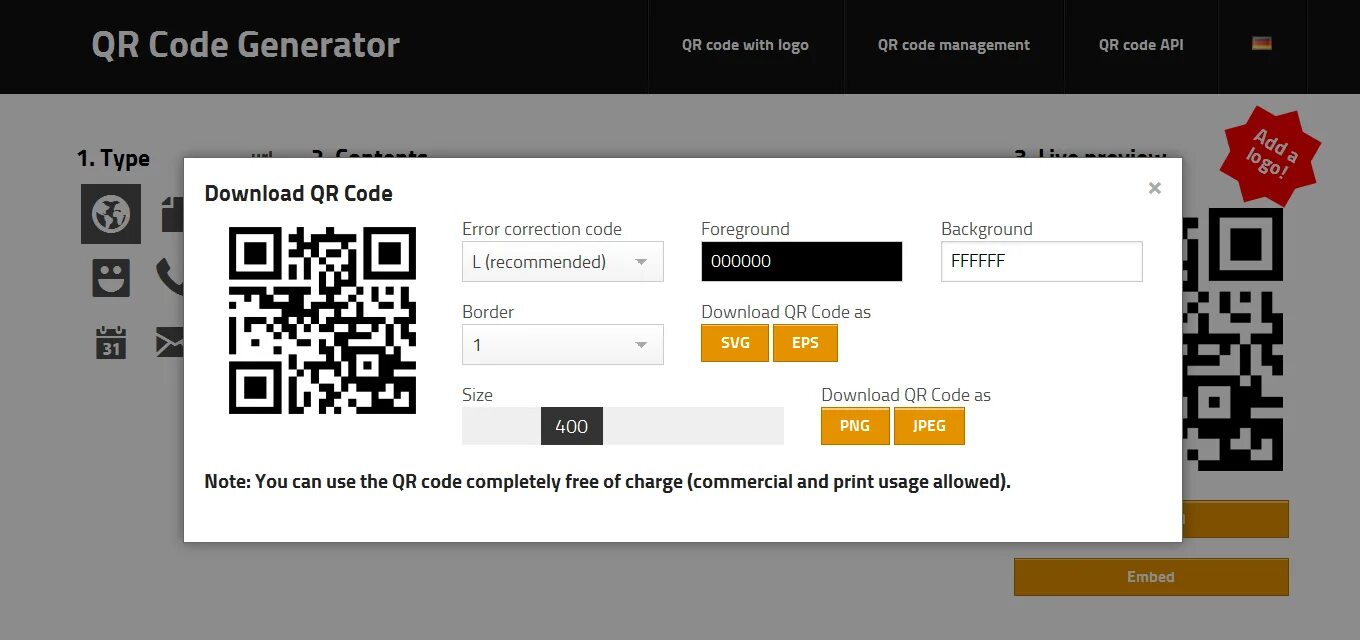Download the QR code as SVG

tap(735, 343)
